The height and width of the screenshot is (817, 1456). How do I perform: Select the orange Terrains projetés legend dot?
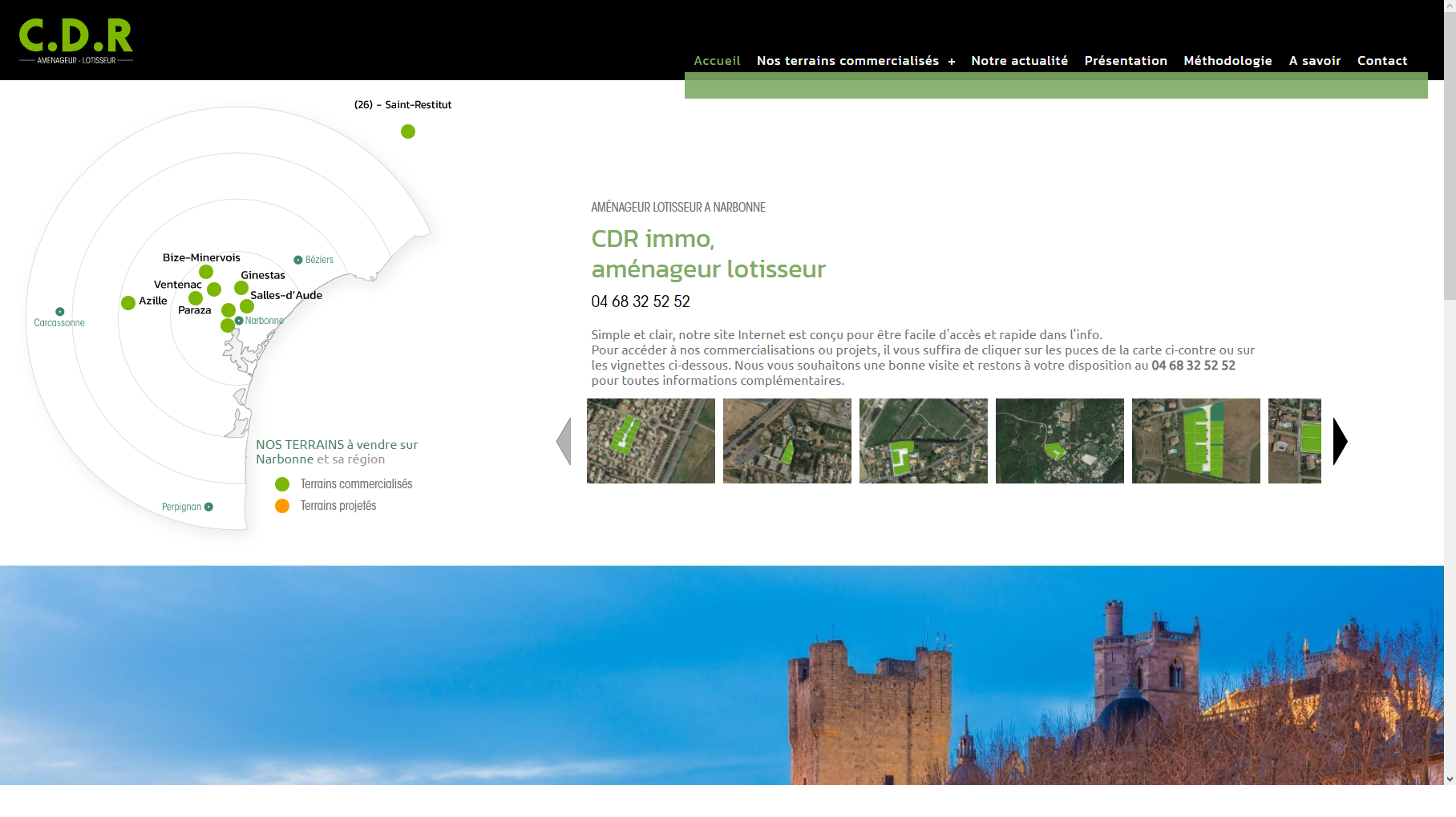tap(281, 505)
